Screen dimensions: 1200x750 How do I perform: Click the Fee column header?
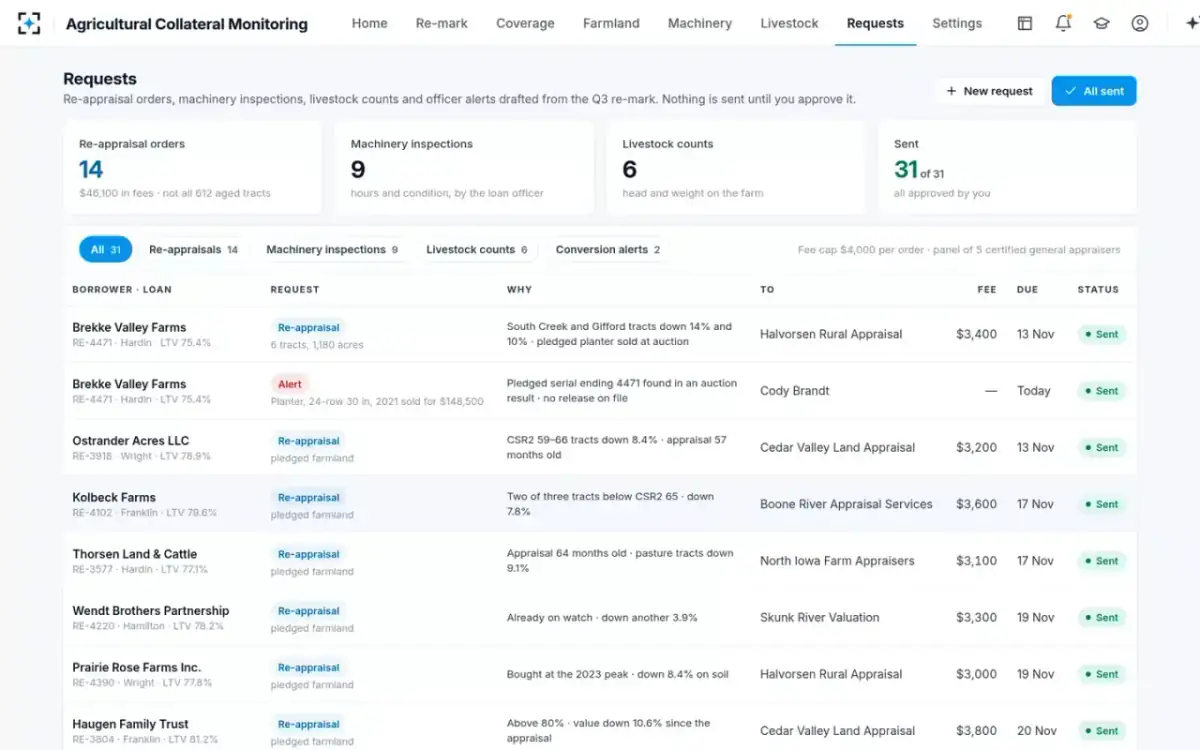point(987,290)
